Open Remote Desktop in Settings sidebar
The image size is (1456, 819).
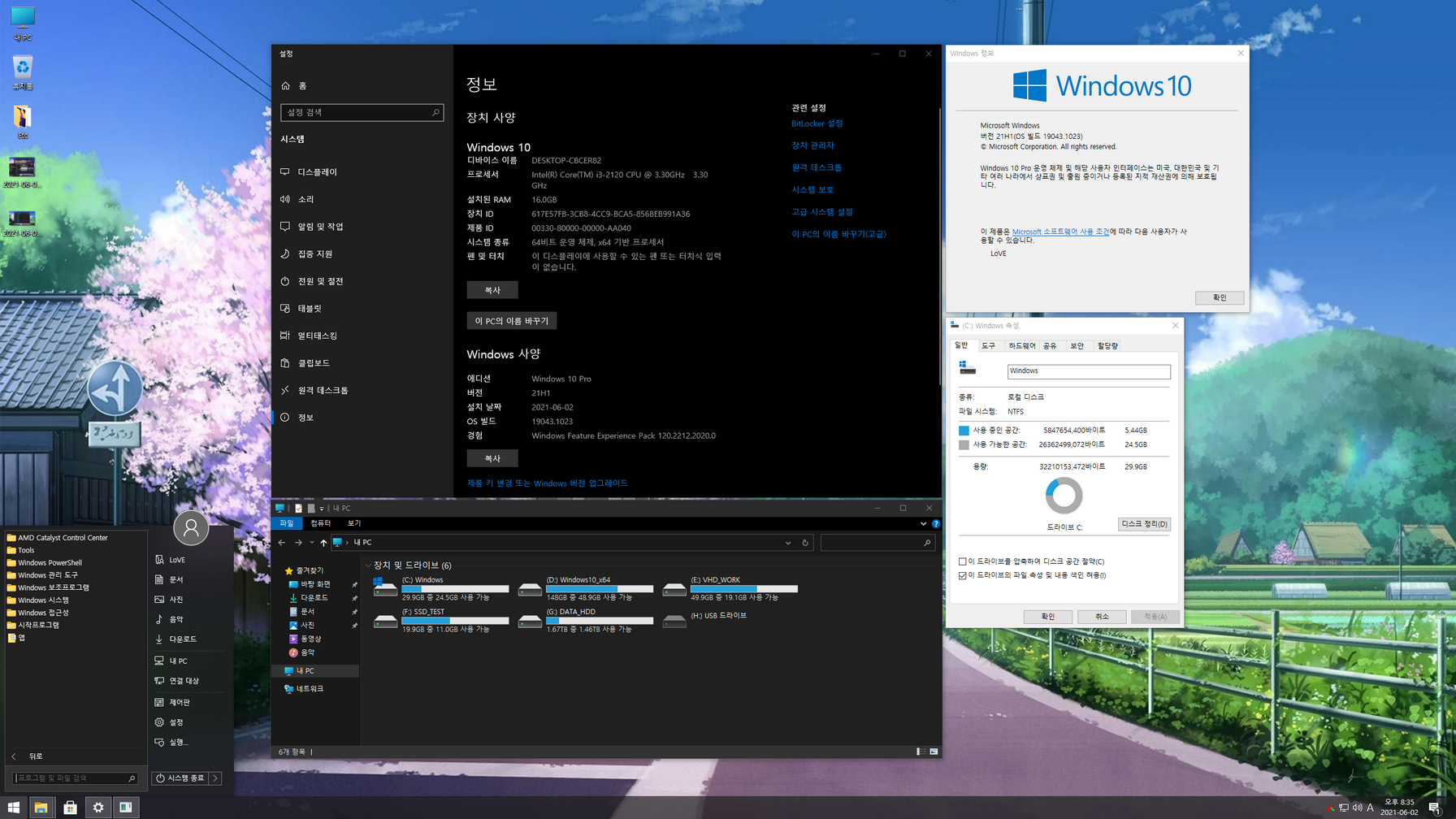coord(362,390)
